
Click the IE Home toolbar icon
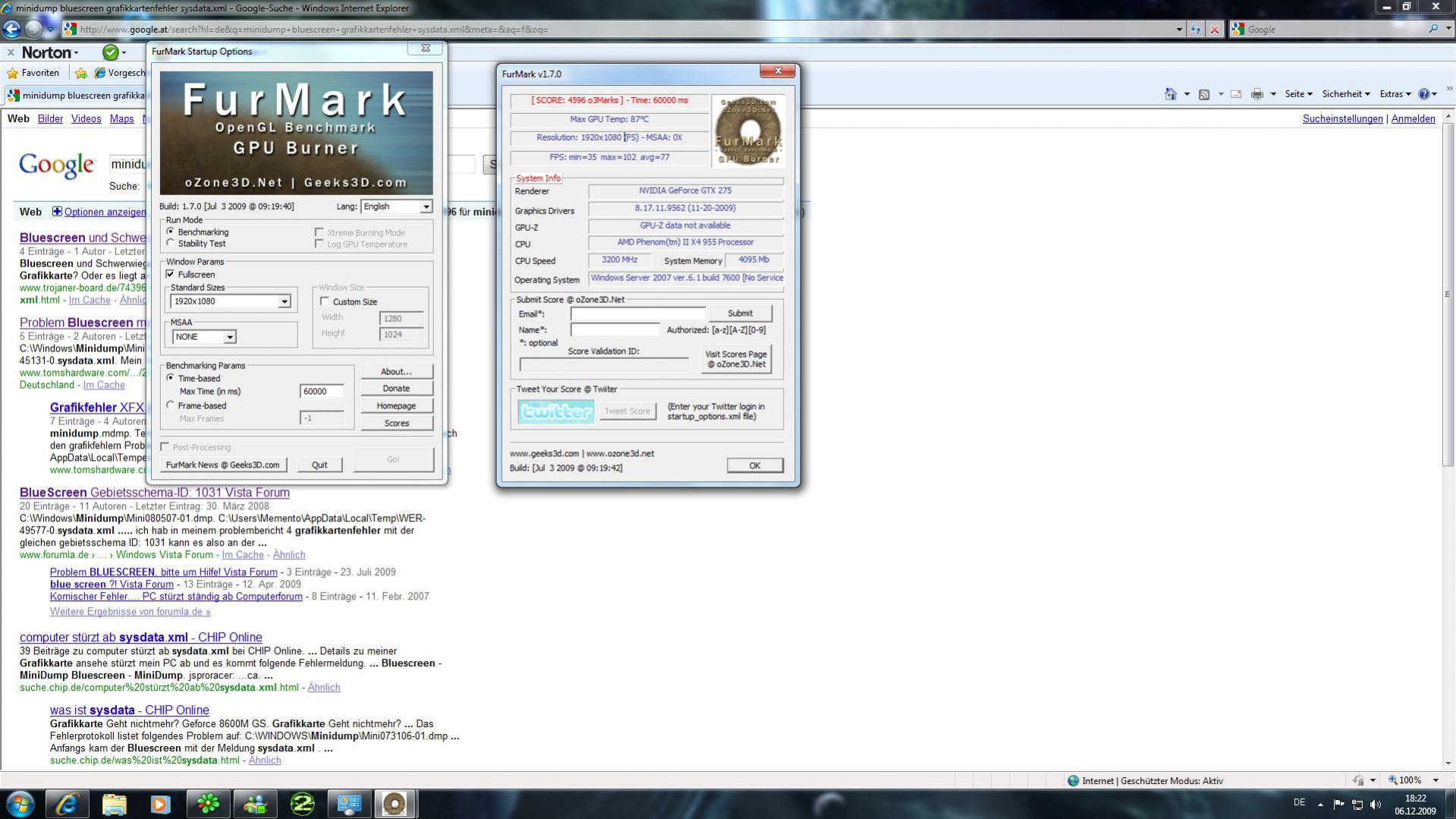[x=1171, y=94]
